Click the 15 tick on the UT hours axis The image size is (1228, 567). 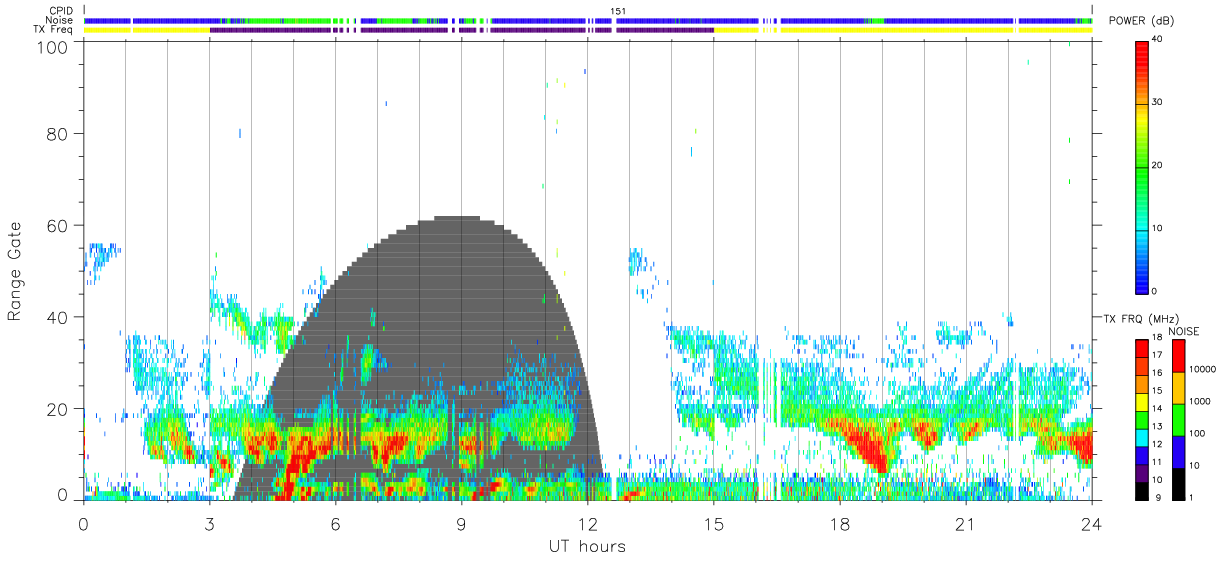713,523
